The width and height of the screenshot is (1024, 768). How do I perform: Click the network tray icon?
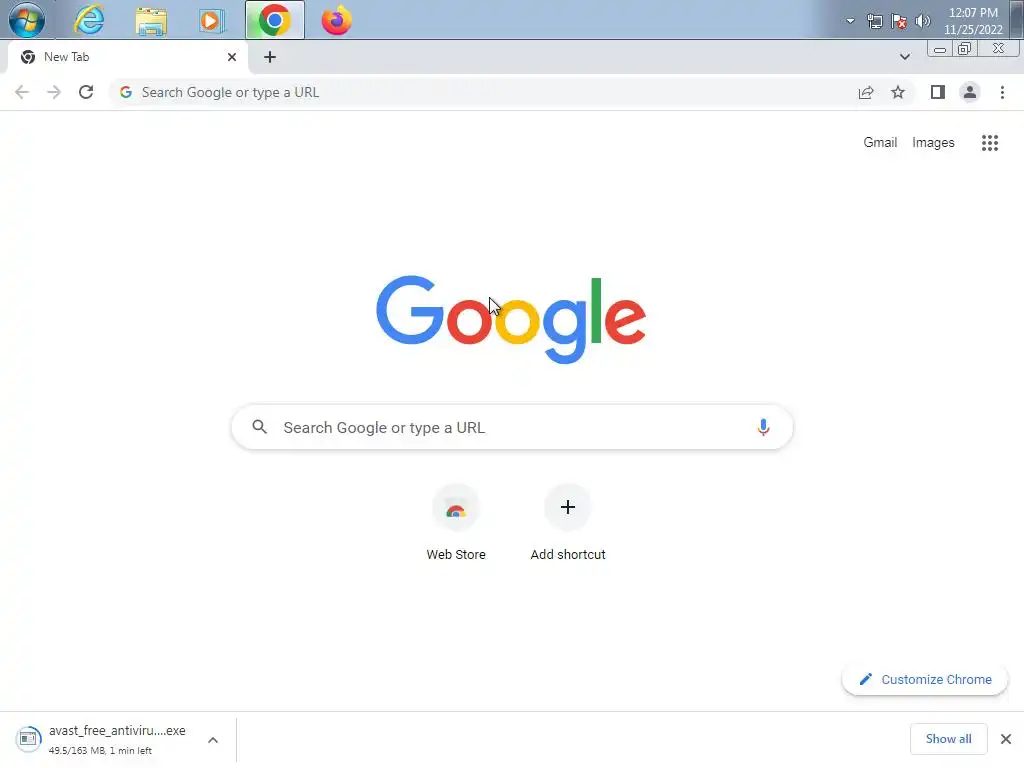pos(874,22)
